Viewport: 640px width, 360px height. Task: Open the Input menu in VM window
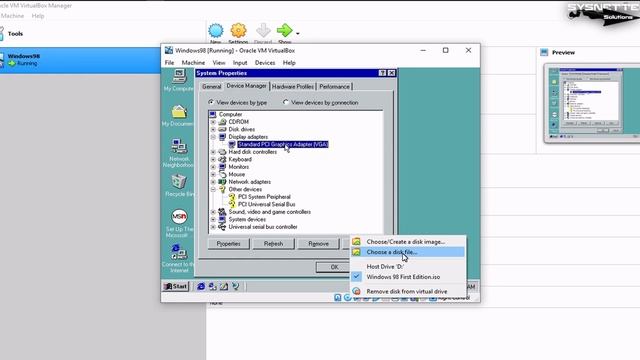click(240, 62)
